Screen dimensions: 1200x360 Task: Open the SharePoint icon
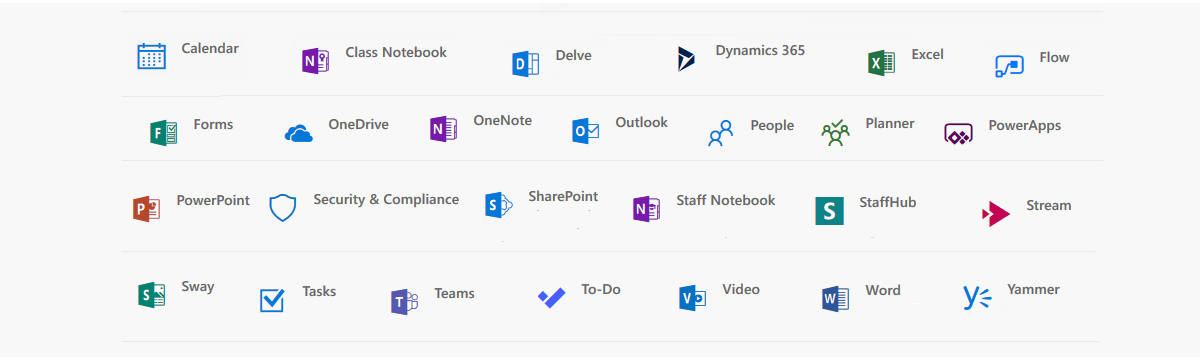pyautogui.click(x=499, y=205)
